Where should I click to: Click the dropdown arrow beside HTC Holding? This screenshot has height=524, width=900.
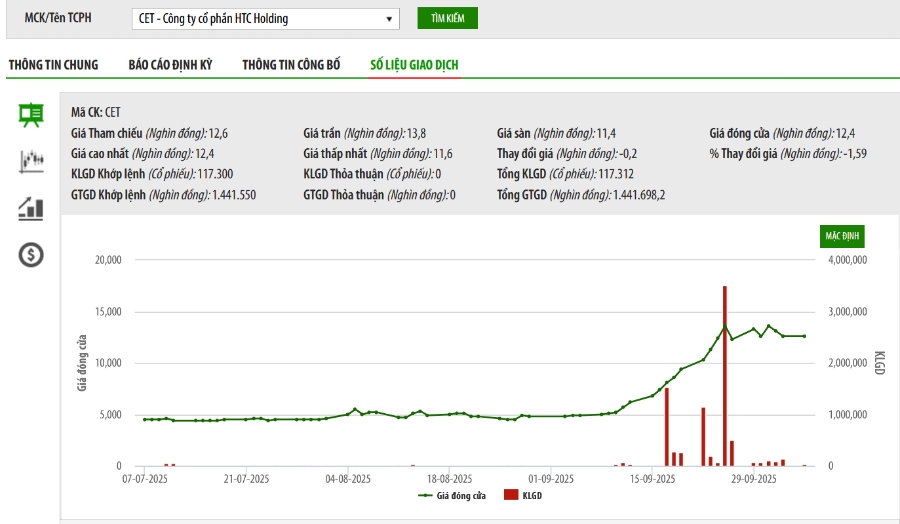(389, 19)
